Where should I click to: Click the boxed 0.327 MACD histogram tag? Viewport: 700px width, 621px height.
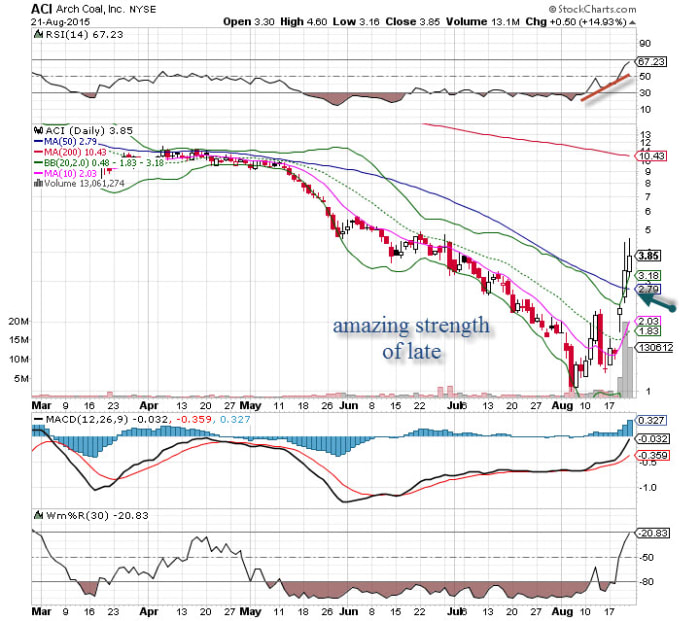click(651, 421)
